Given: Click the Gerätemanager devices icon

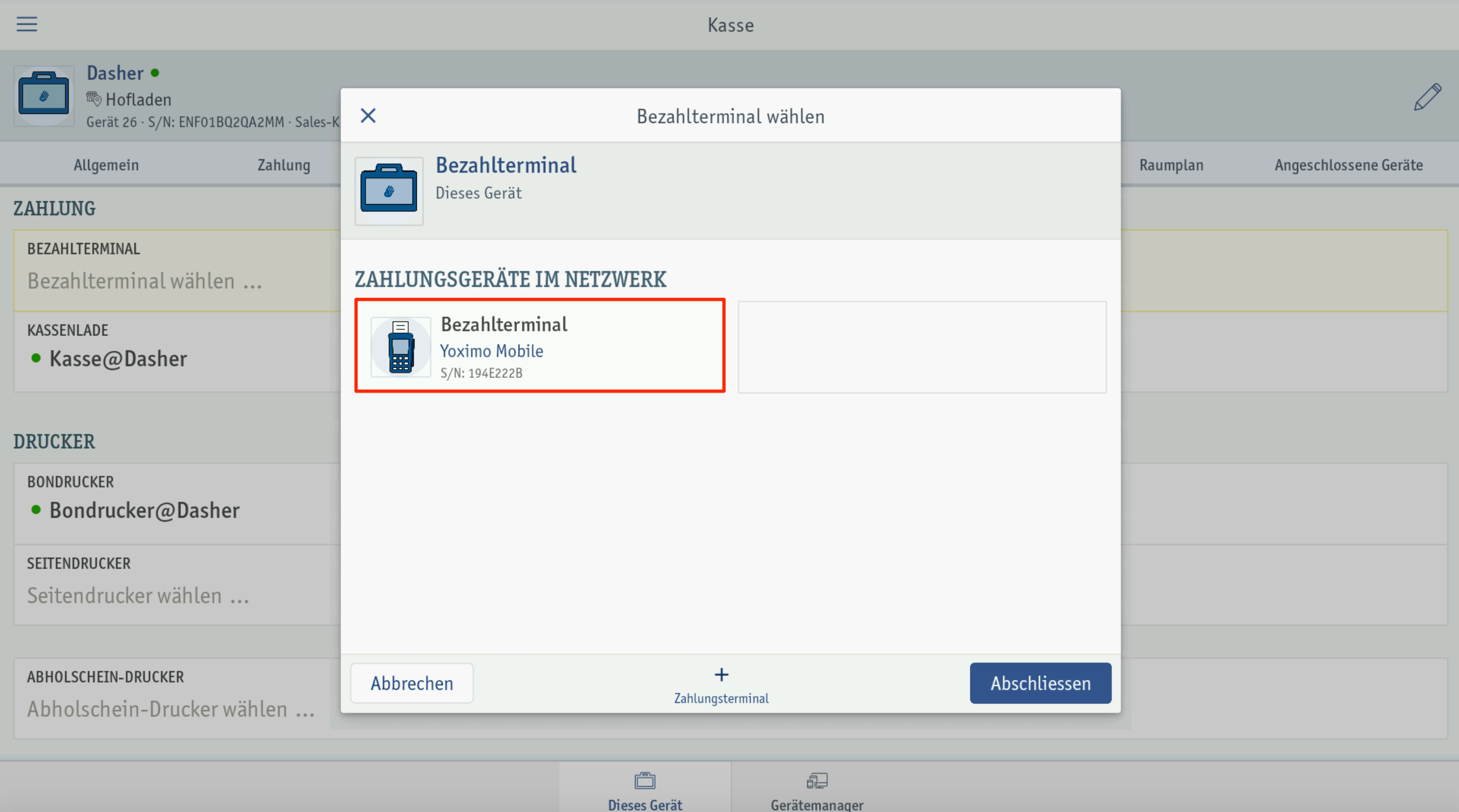Looking at the screenshot, I should [817, 780].
